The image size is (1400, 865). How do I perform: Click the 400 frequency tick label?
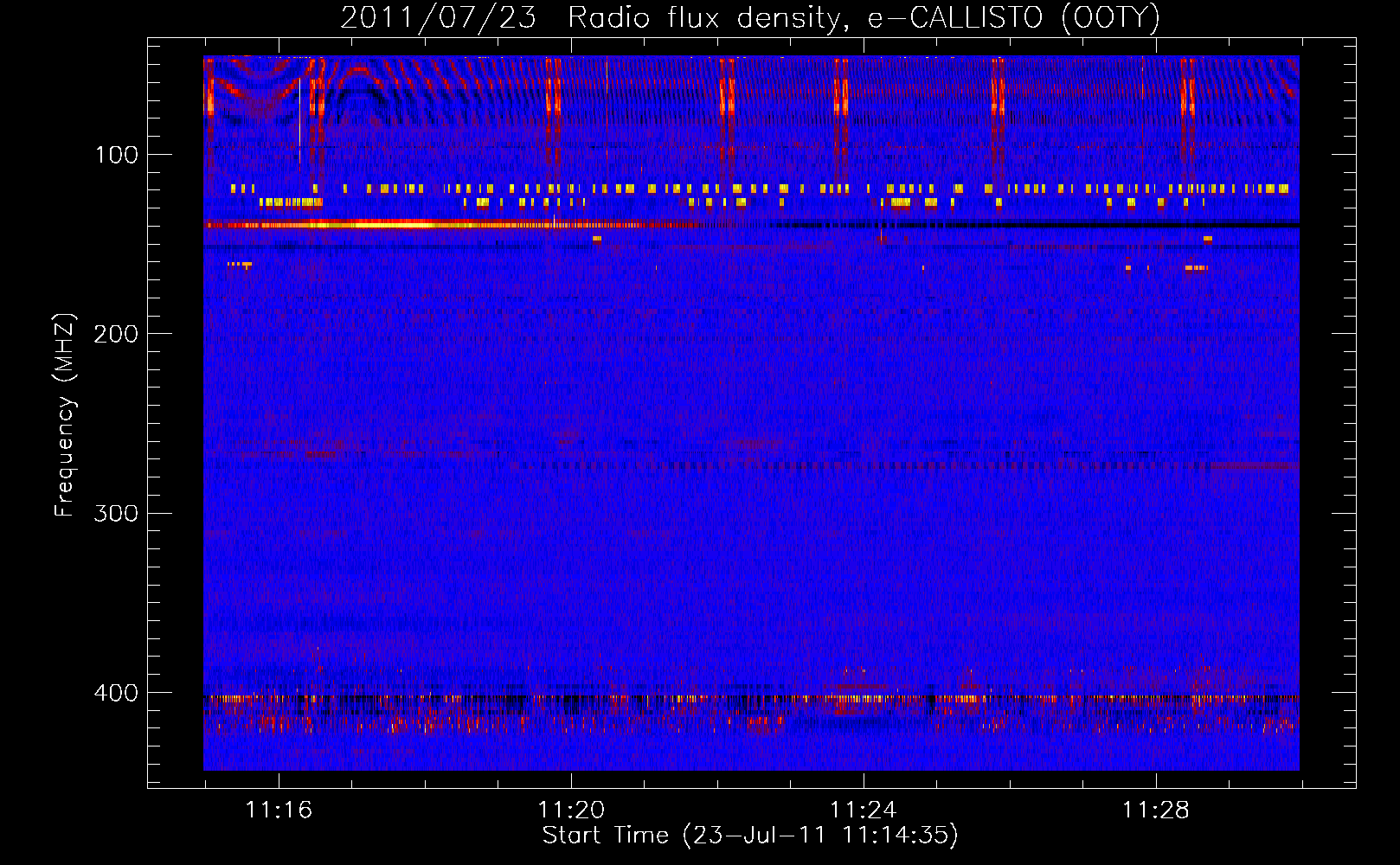pyautogui.click(x=116, y=693)
